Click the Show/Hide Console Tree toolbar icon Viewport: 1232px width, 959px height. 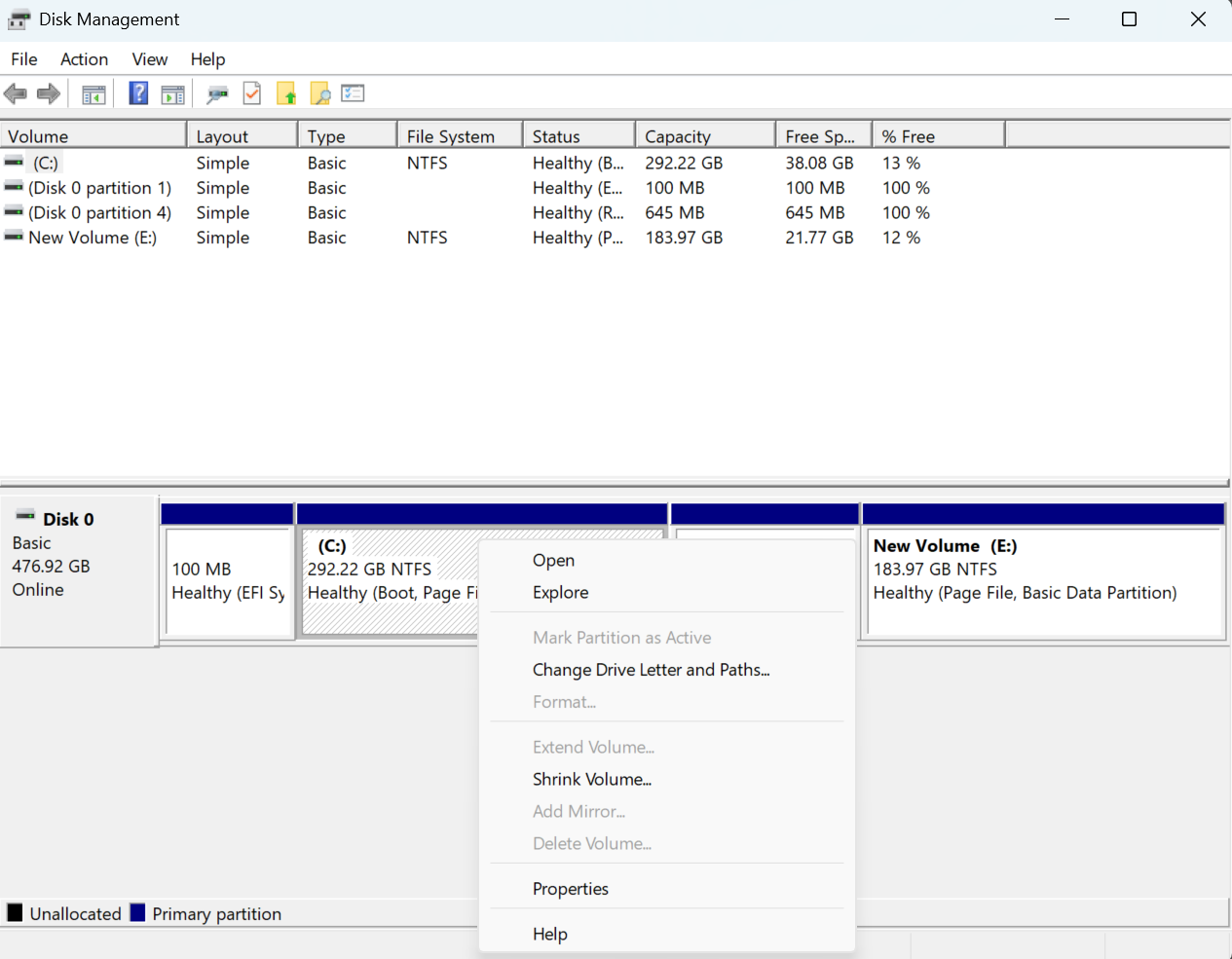pos(93,94)
